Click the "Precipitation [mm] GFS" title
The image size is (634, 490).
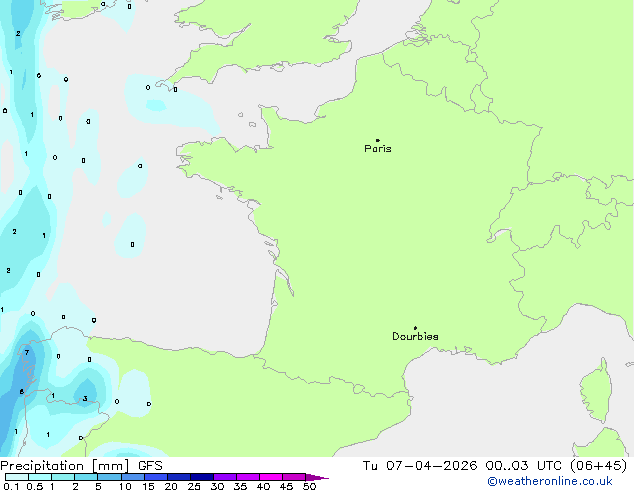(x=81, y=466)
